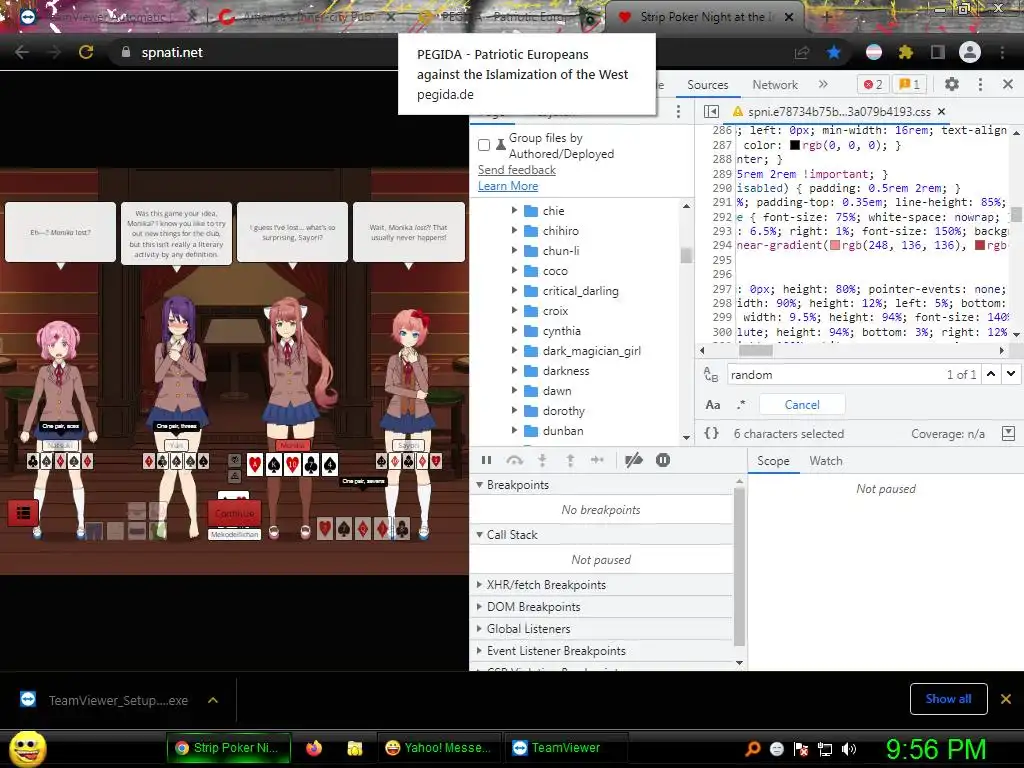Click the taskbar volume speaker icon

pos(849,749)
